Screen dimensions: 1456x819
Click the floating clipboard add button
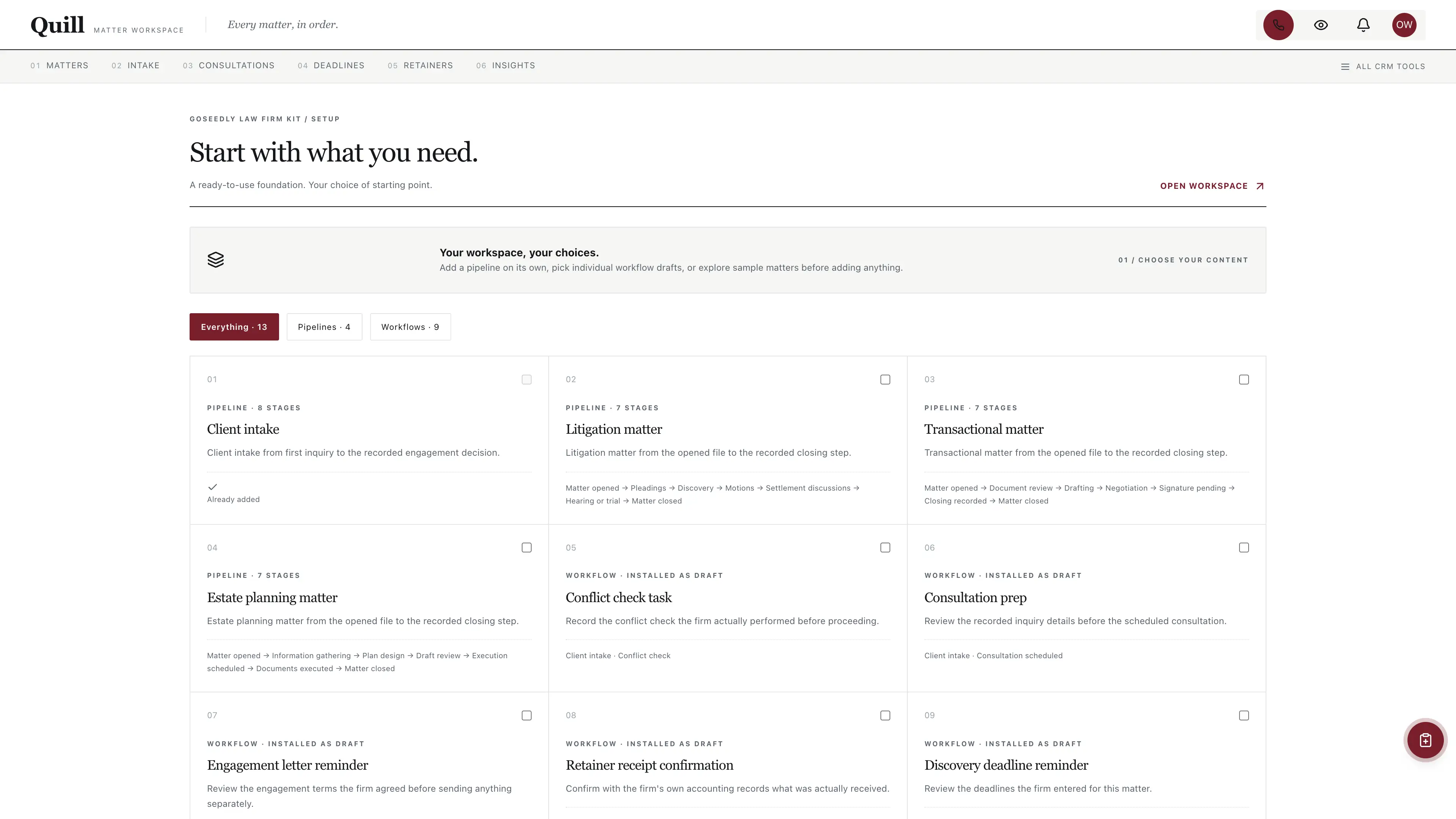click(1425, 740)
